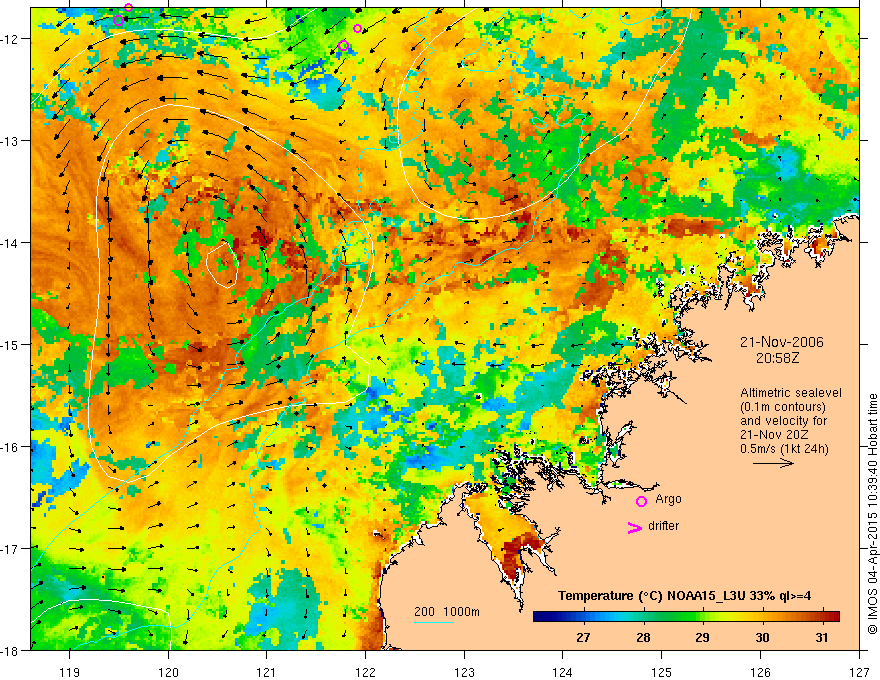
Task: Click the '200 1000m' depth label
Action: (x=447, y=612)
